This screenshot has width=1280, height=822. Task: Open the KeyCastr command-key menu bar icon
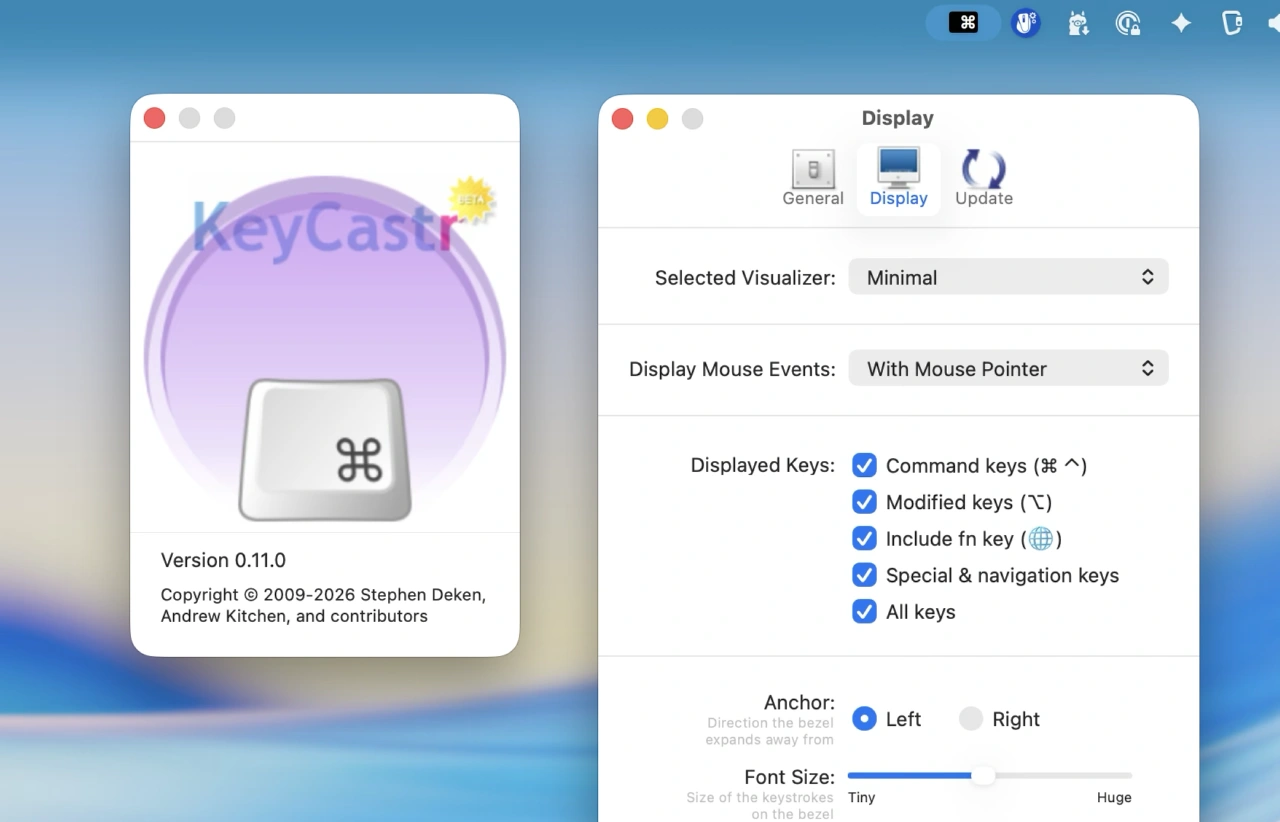tap(963, 22)
